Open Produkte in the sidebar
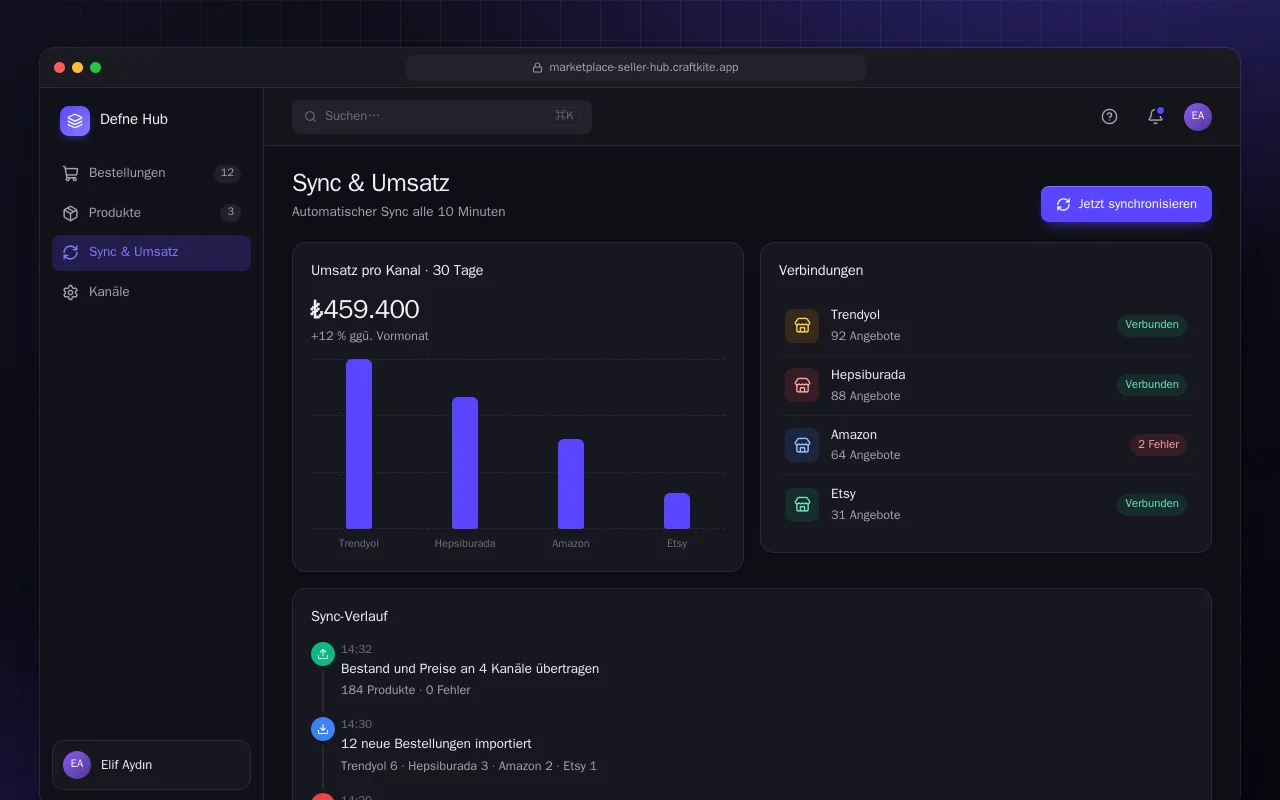Image resolution: width=1280 pixels, height=800 pixels. click(x=151, y=213)
